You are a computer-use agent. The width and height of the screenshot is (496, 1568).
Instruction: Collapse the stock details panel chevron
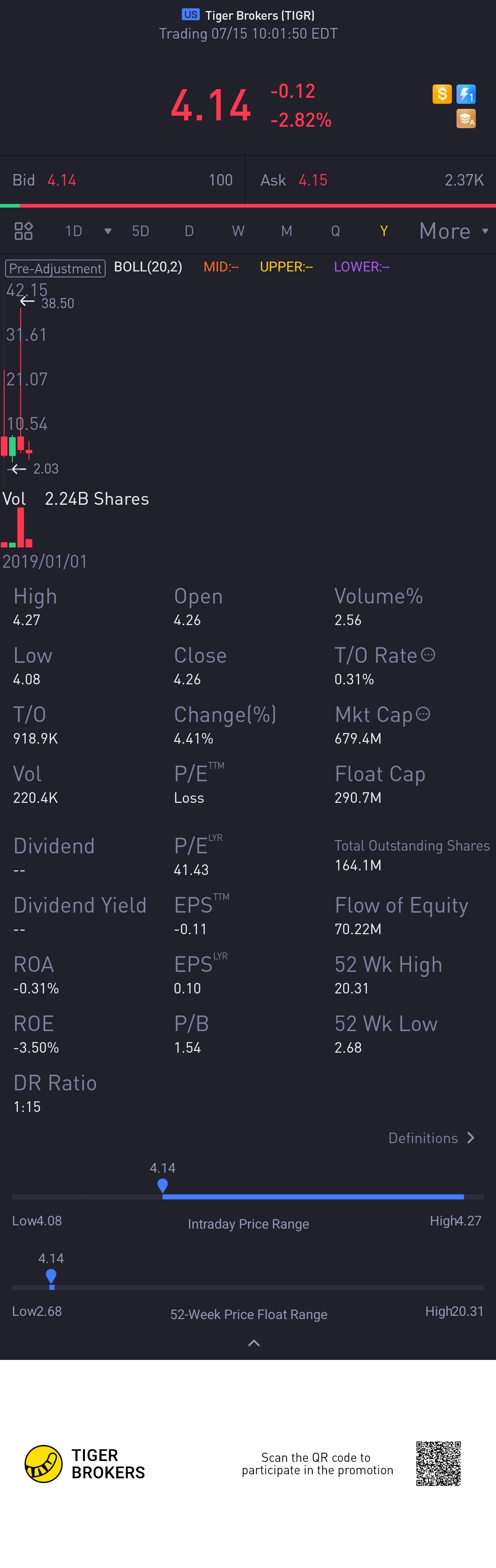pyautogui.click(x=254, y=1343)
